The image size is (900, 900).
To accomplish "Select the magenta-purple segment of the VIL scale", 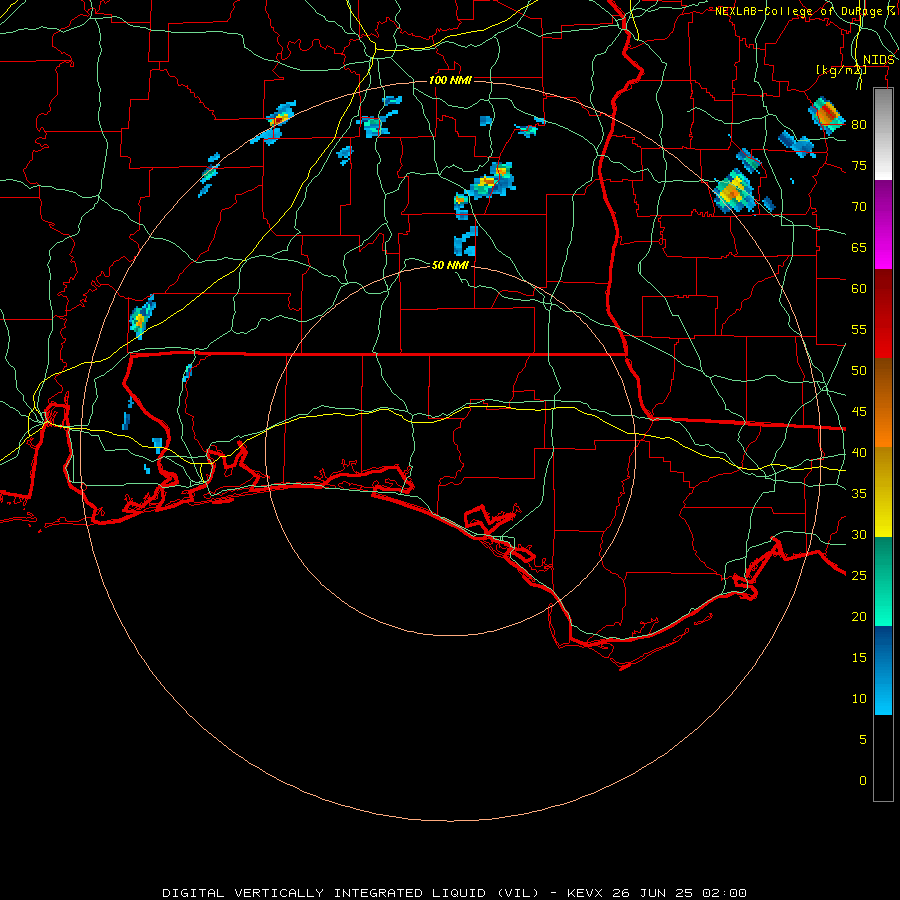I will click(883, 225).
